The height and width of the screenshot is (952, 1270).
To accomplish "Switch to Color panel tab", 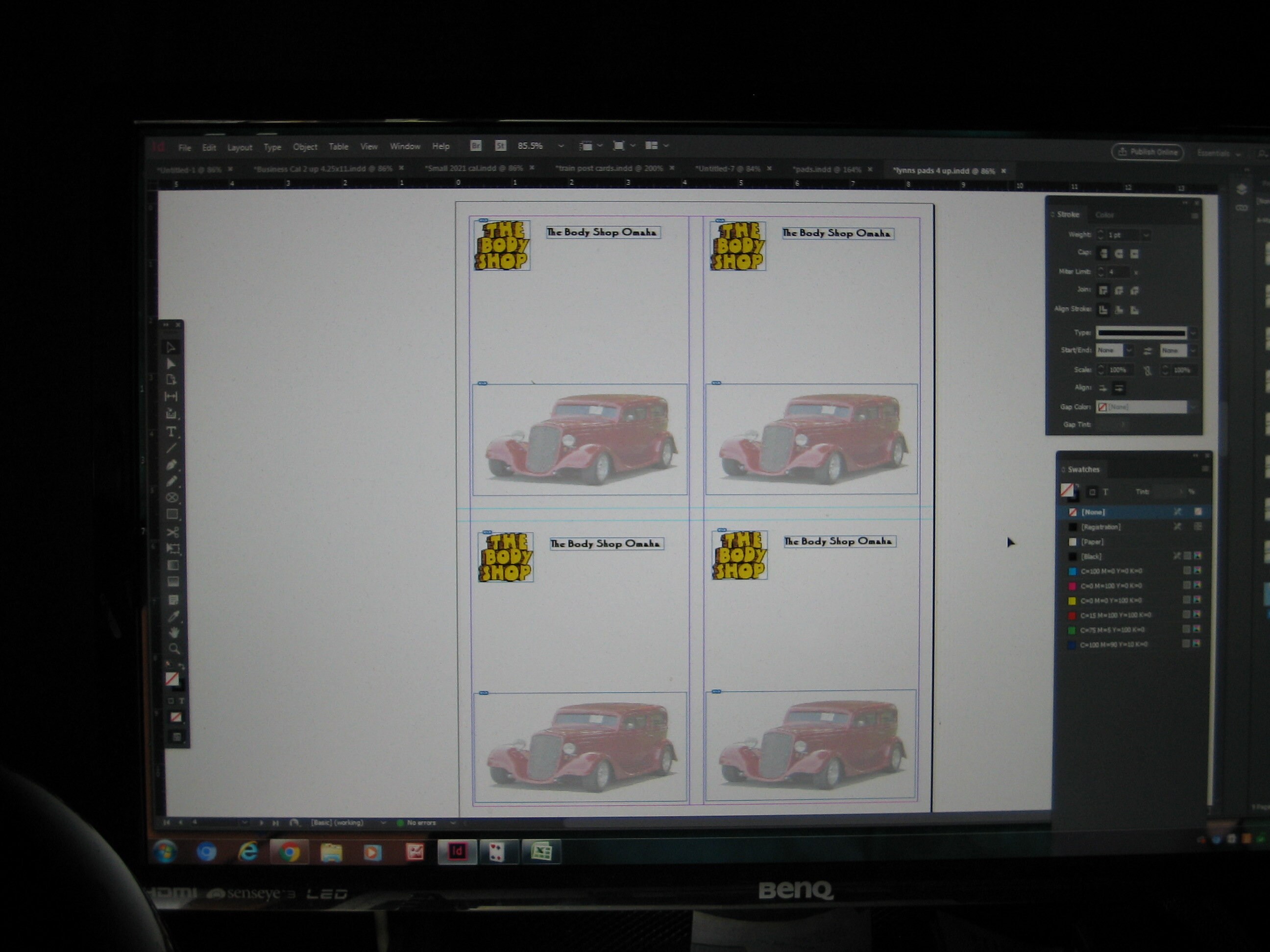I will pyautogui.click(x=1104, y=214).
